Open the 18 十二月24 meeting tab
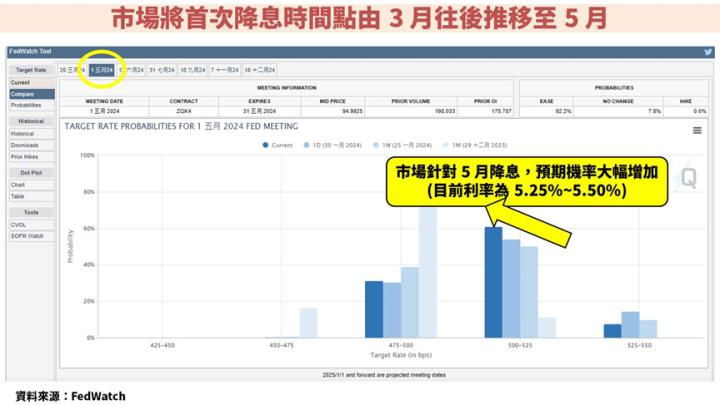 pyautogui.click(x=259, y=70)
